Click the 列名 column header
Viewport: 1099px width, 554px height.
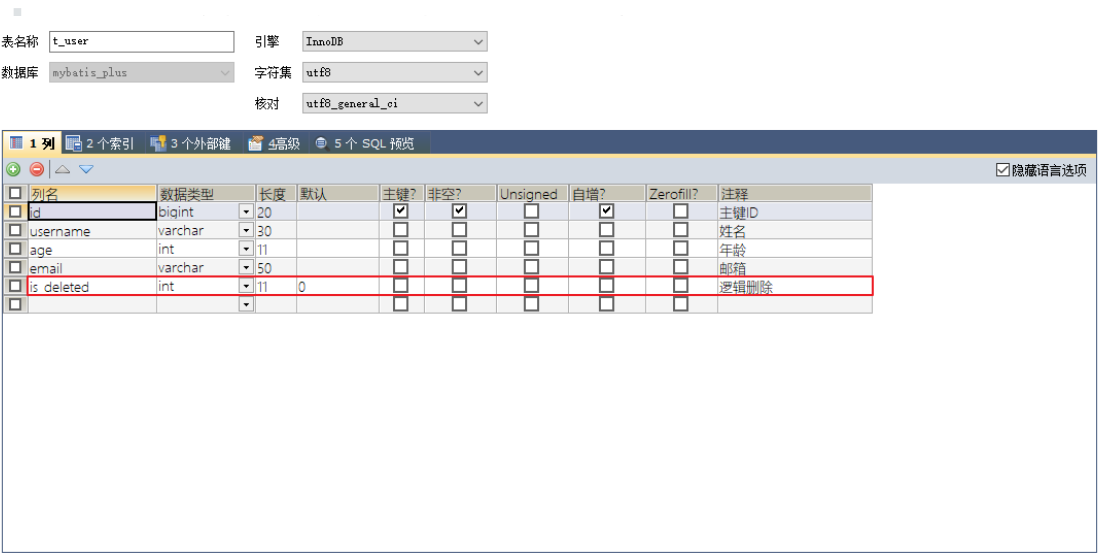(x=93, y=194)
